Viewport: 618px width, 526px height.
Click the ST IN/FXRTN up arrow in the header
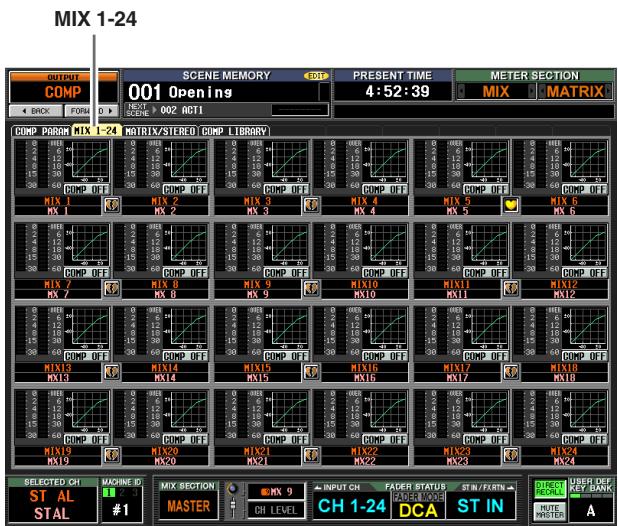point(511,487)
